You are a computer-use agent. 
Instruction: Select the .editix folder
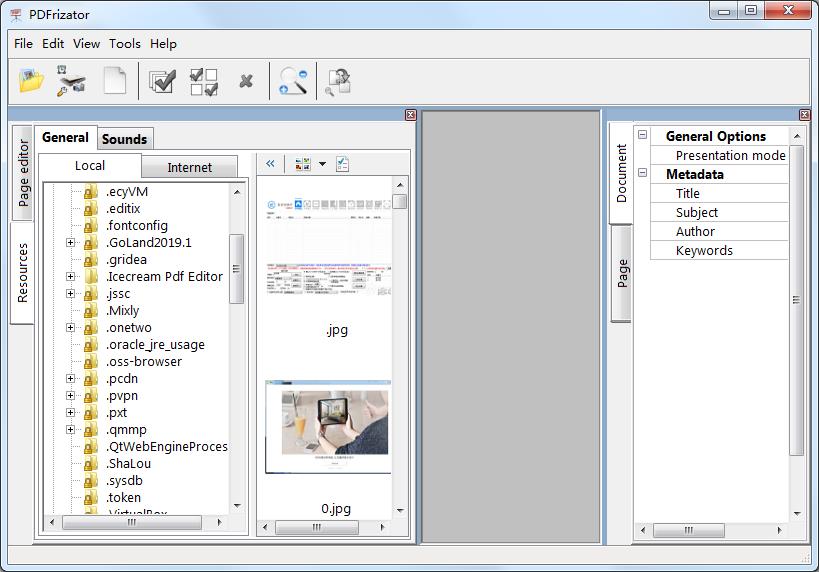coord(123,208)
